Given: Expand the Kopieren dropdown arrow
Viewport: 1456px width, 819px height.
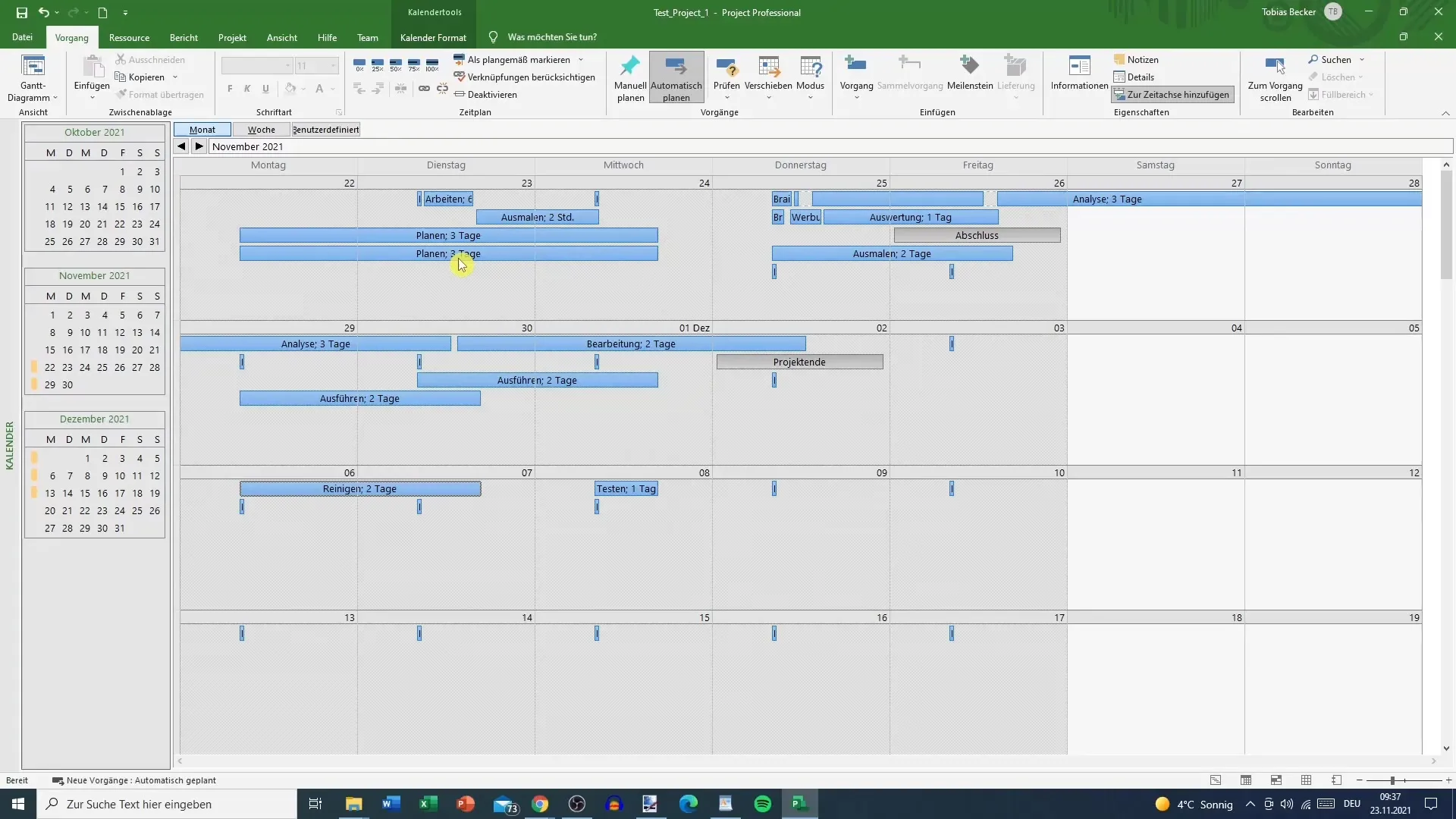Looking at the screenshot, I should [175, 77].
